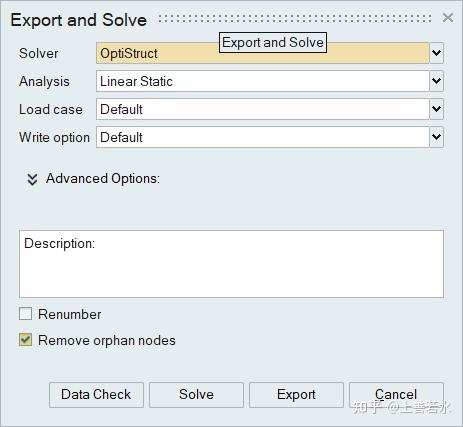463x427 pixels.
Task: Open the Write option dropdown arrow
Action: click(x=436, y=137)
